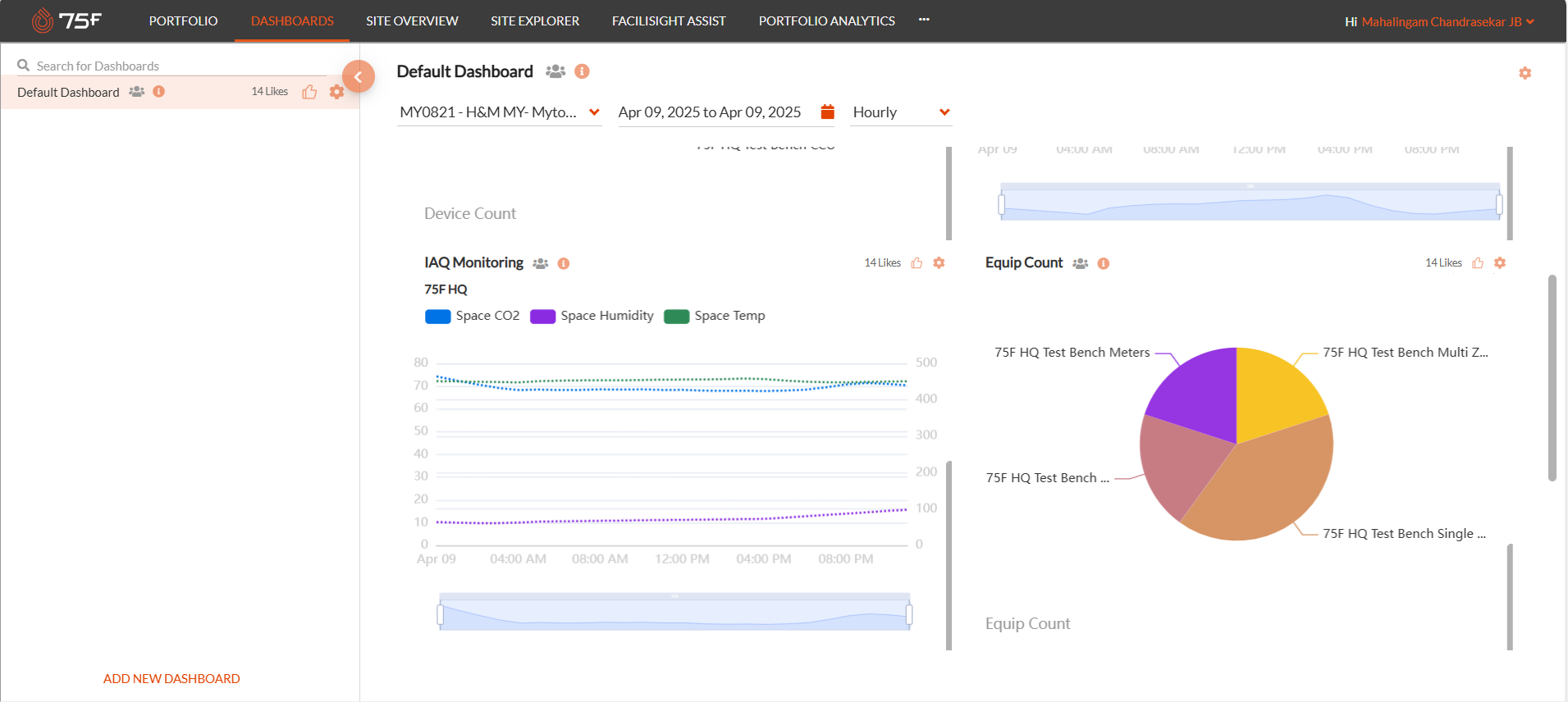
Task: Open Equip Count widget settings gear
Action: click(1500, 263)
